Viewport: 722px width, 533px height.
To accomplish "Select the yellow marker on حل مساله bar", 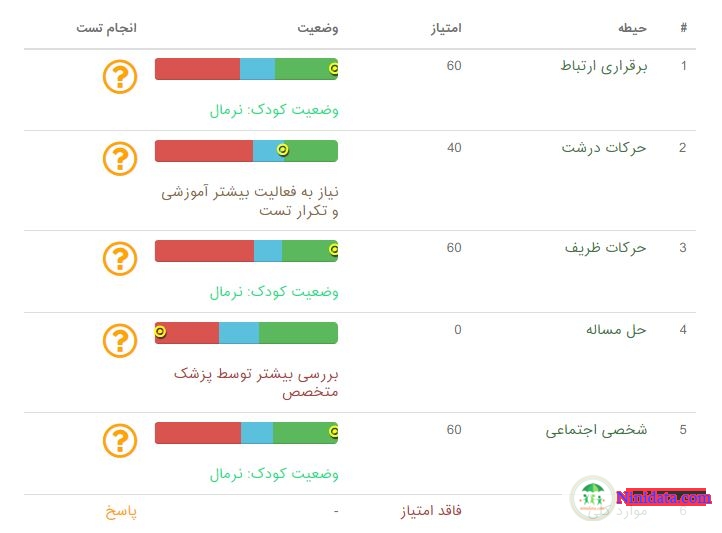I will pos(160,331).
